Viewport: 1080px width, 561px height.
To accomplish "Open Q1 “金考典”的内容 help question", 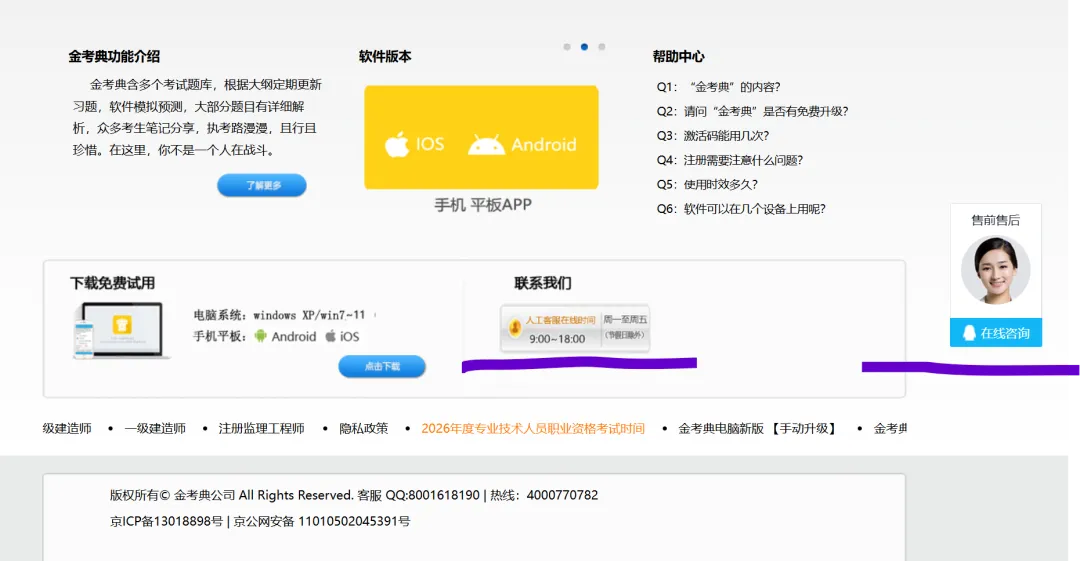I will (718, 87).
